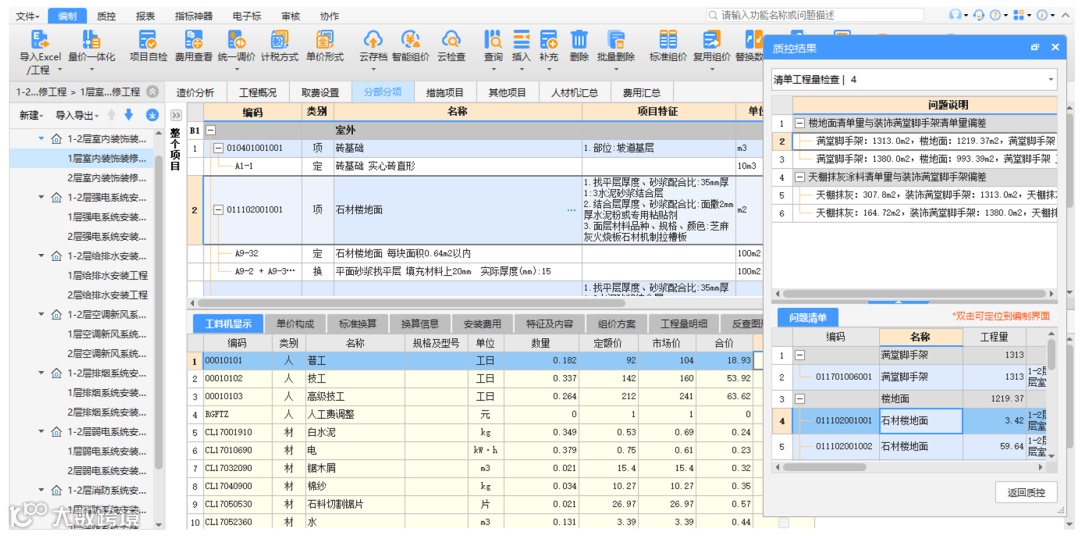Image resolution: width=1080 pixels, height=536 pixels.
Task: Click the 插入 insert icon
Action: tap(521, 39)
